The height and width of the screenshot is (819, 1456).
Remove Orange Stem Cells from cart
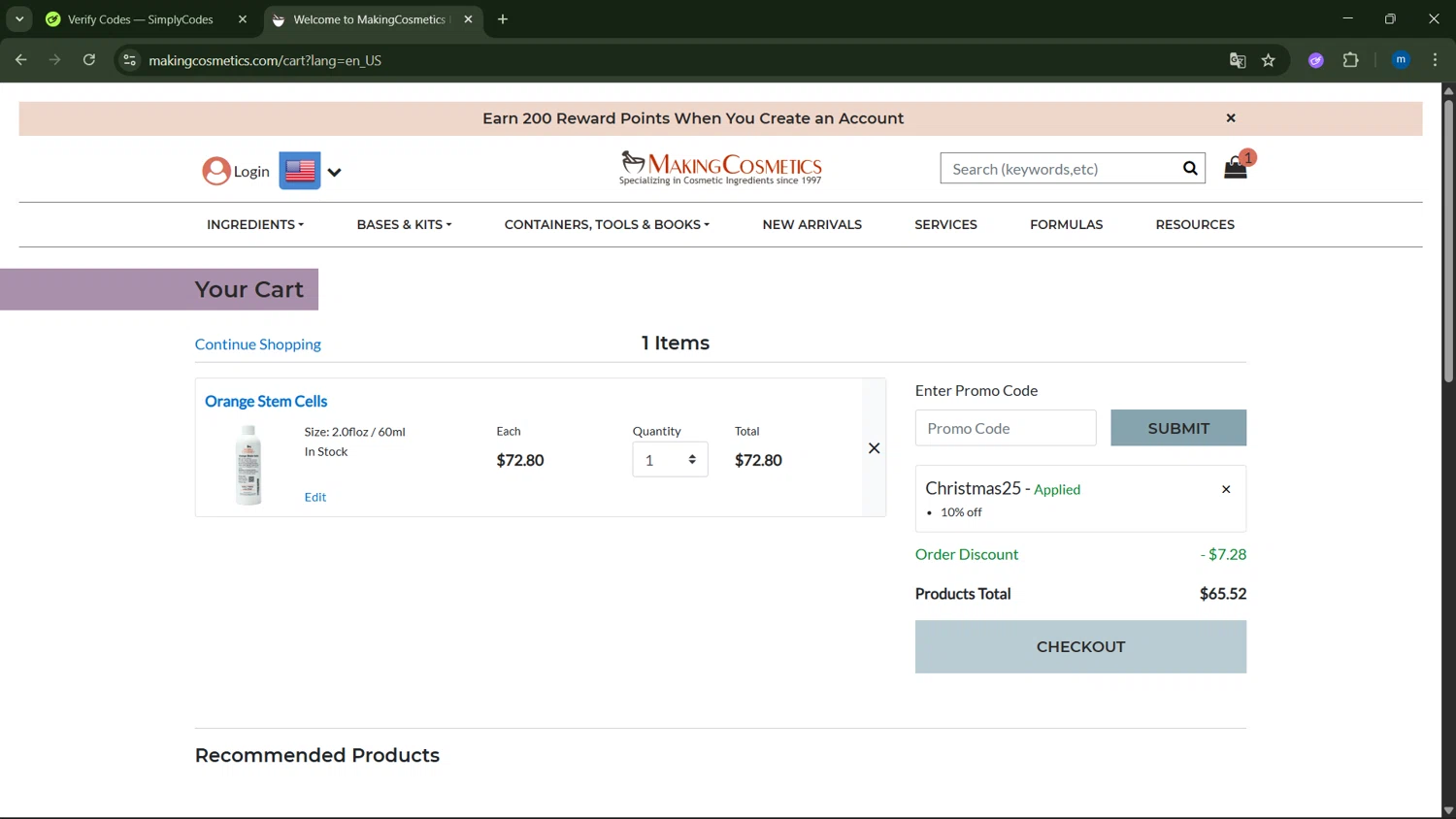pyautogui.click(x=874, y=447)
